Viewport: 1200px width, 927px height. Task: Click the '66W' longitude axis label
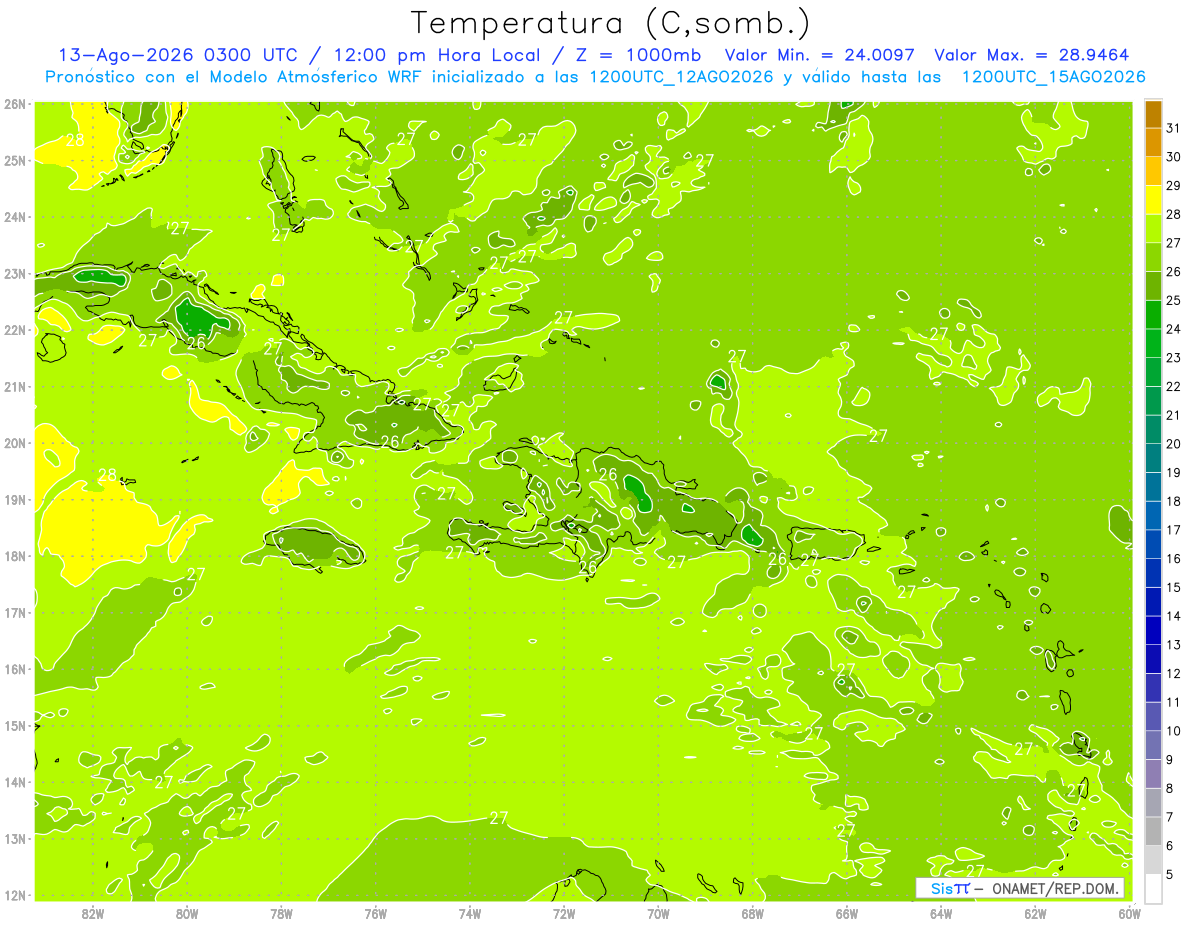tap(847, 914)
